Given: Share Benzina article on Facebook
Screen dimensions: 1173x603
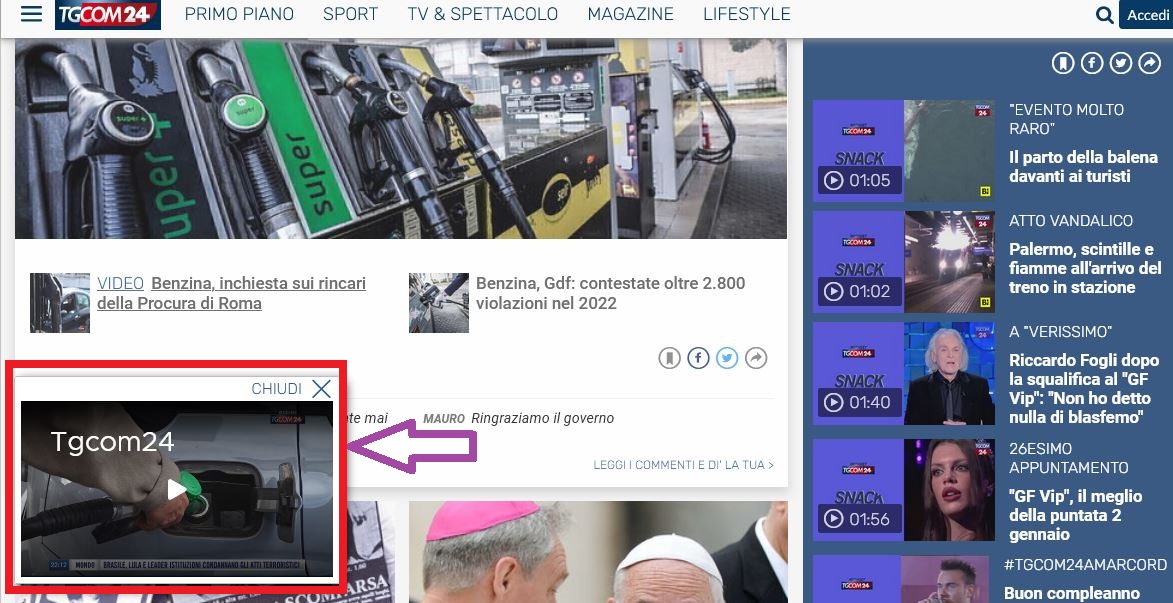Looking at the screenshot, I should coord(698,358).
